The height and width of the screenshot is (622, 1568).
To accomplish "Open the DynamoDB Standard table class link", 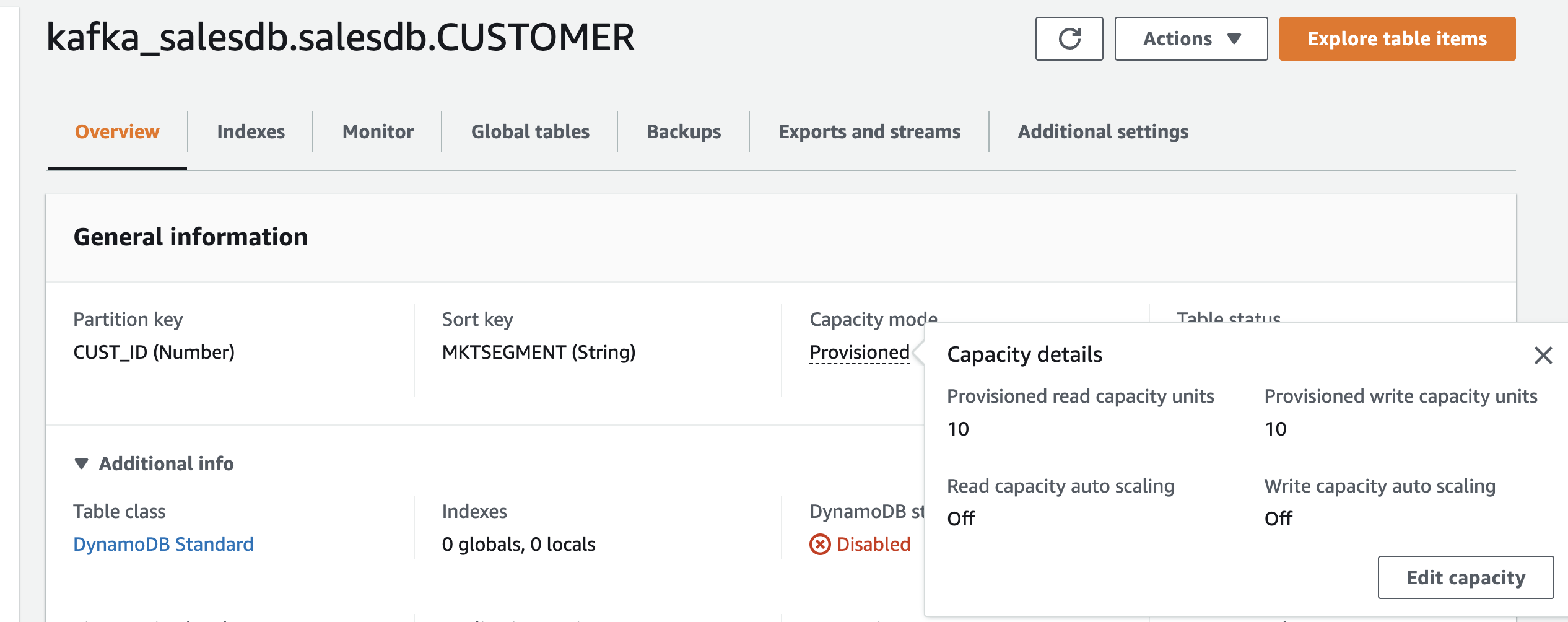I will click(163, 544).
